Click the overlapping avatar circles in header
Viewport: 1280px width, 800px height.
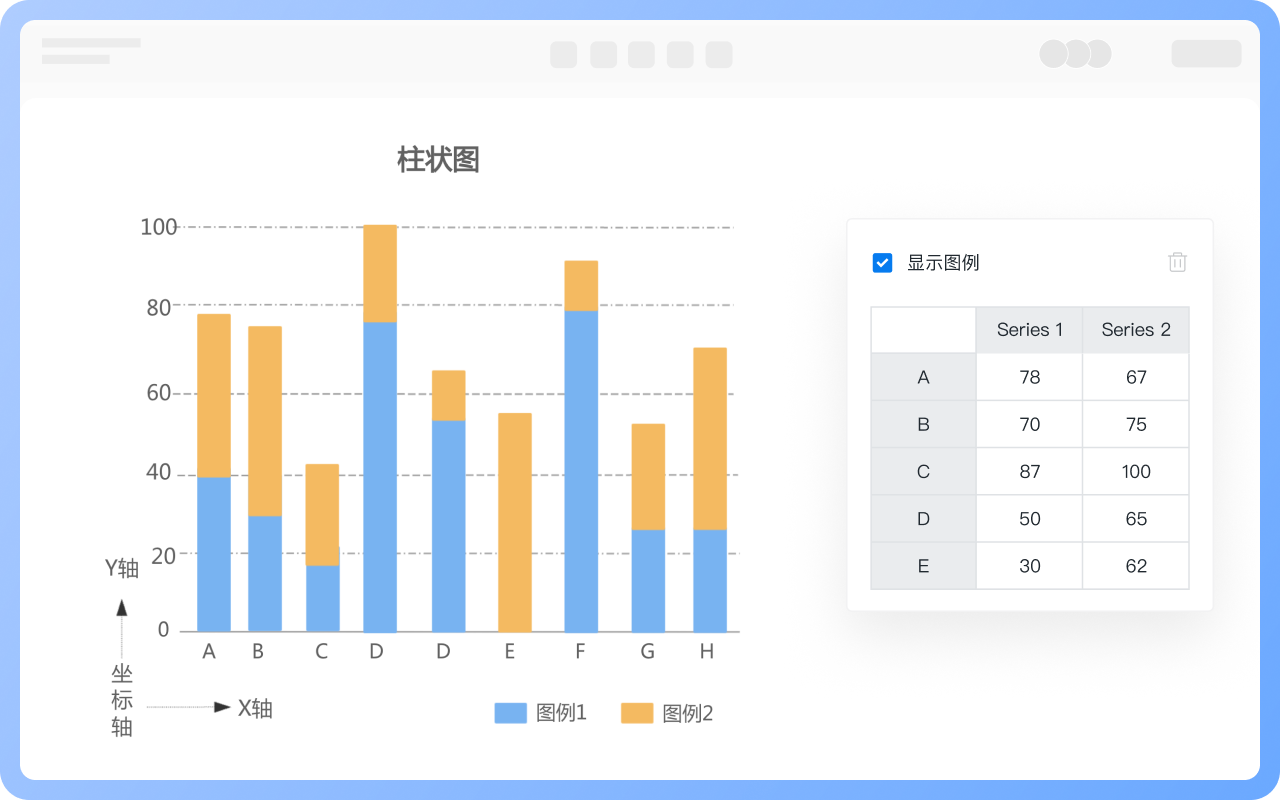tap(1075, 54)
